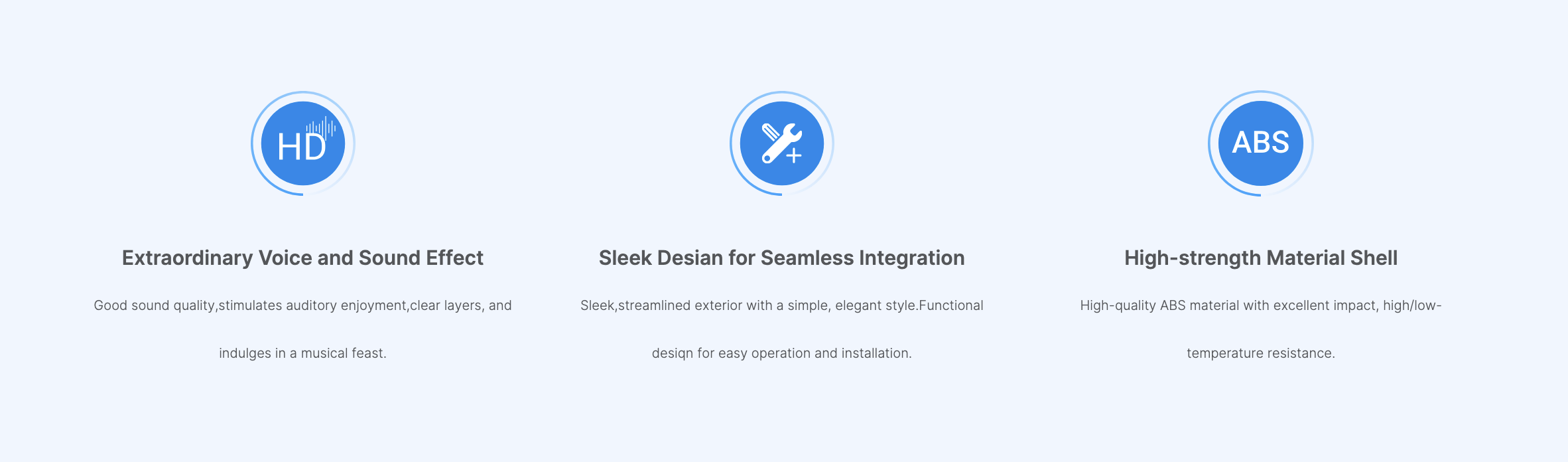The height and width of the screenshot is (462, 1568).
Task: Click the ABS material icon
Action: coord(1260,143)
